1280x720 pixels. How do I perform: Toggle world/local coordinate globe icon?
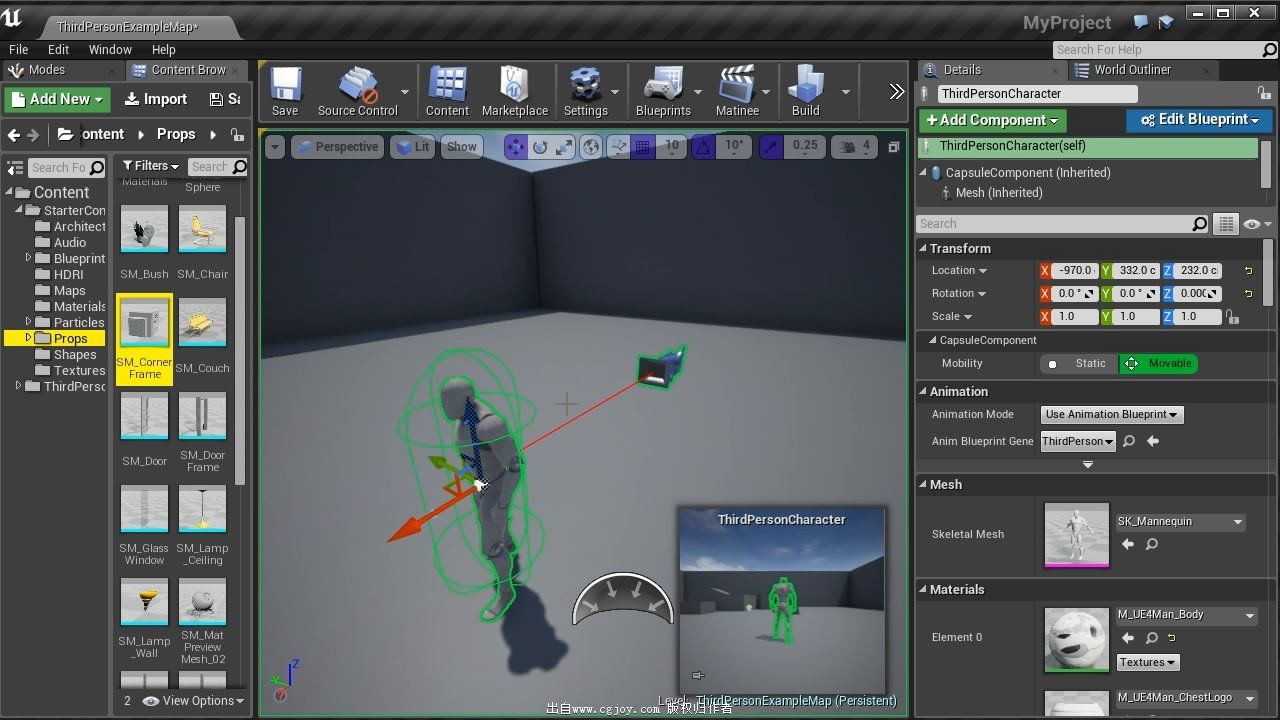click(591, 147)
